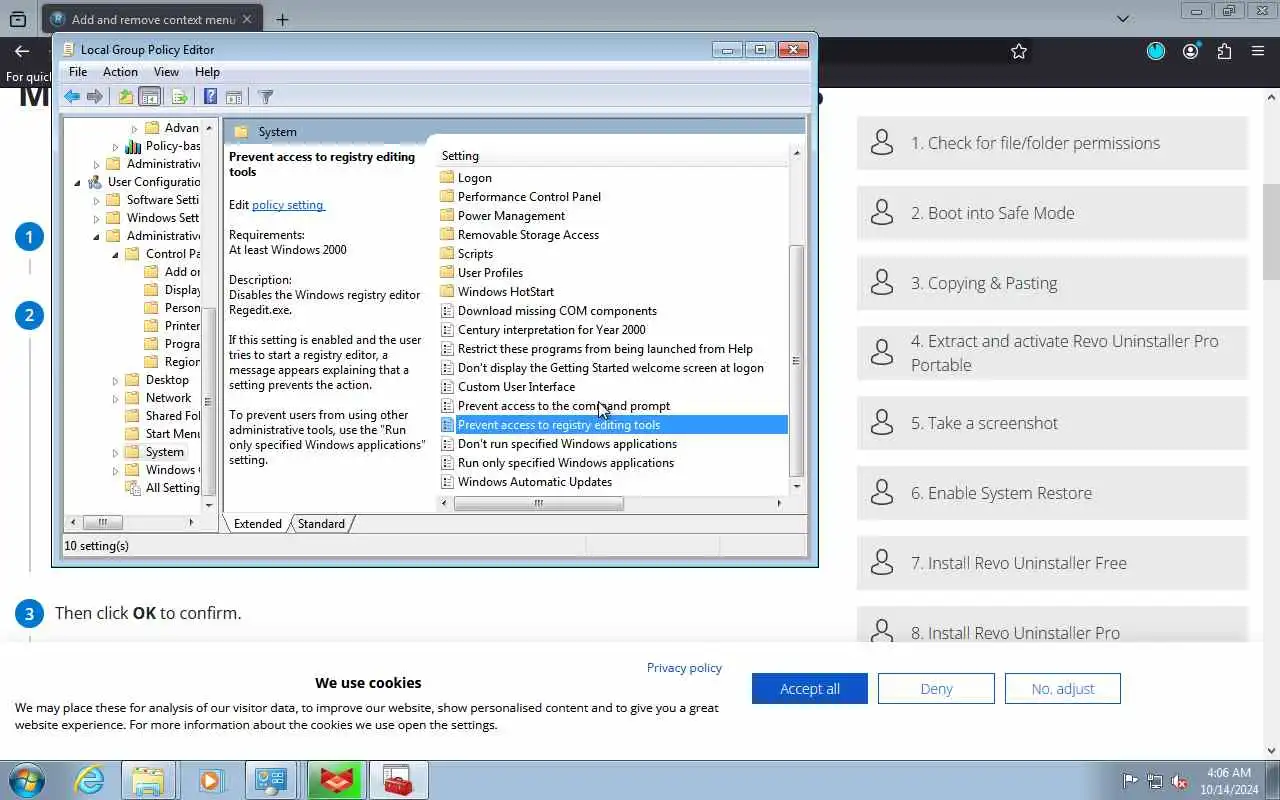This screenshot has width=1280, height=800.
Task: Collapse the Control Panel tree node
Action: pos(116,254)
